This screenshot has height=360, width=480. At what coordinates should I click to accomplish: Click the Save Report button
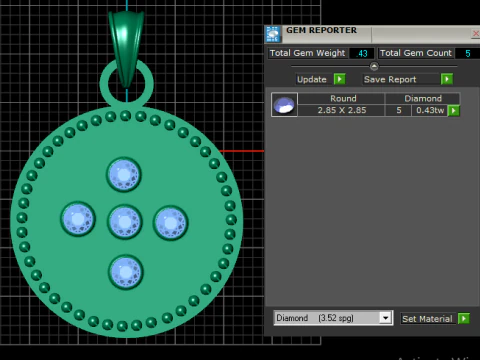401,79
